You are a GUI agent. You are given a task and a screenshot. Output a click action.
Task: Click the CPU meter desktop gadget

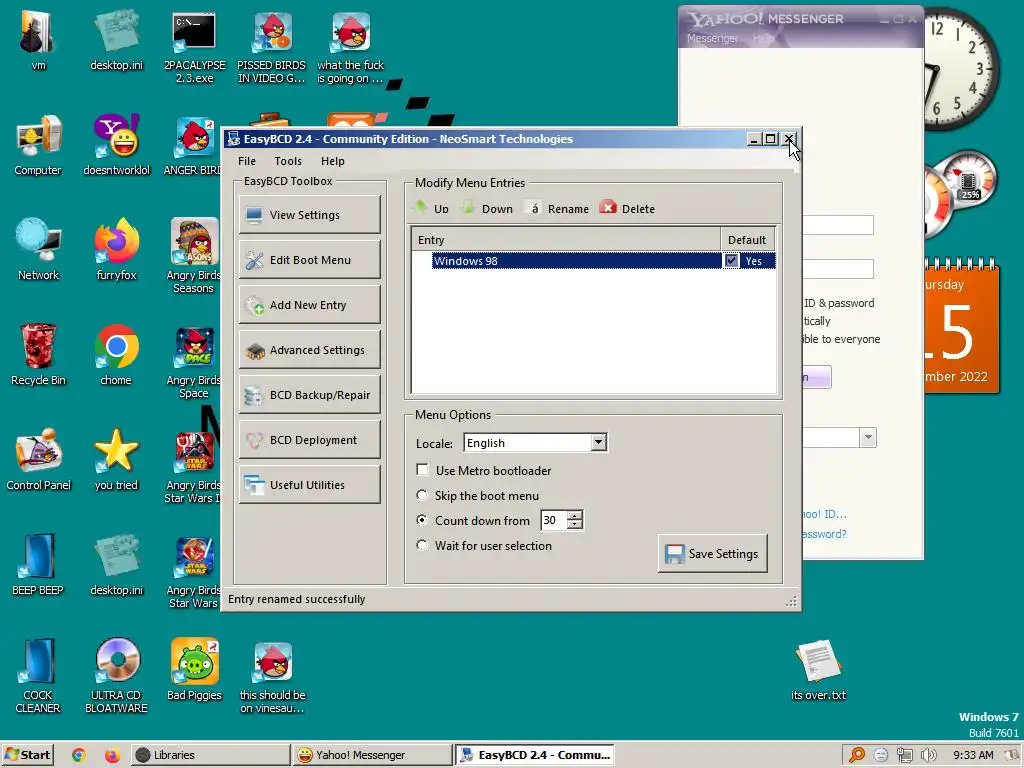click(x=961, y=195)
